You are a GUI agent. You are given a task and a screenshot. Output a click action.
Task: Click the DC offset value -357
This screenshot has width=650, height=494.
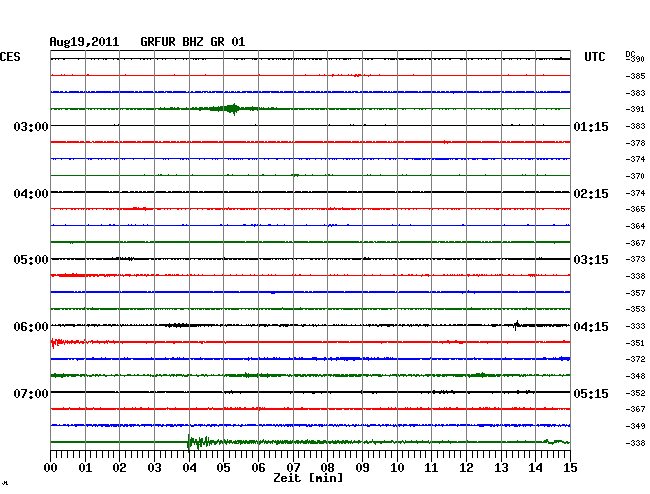[635, 293]
